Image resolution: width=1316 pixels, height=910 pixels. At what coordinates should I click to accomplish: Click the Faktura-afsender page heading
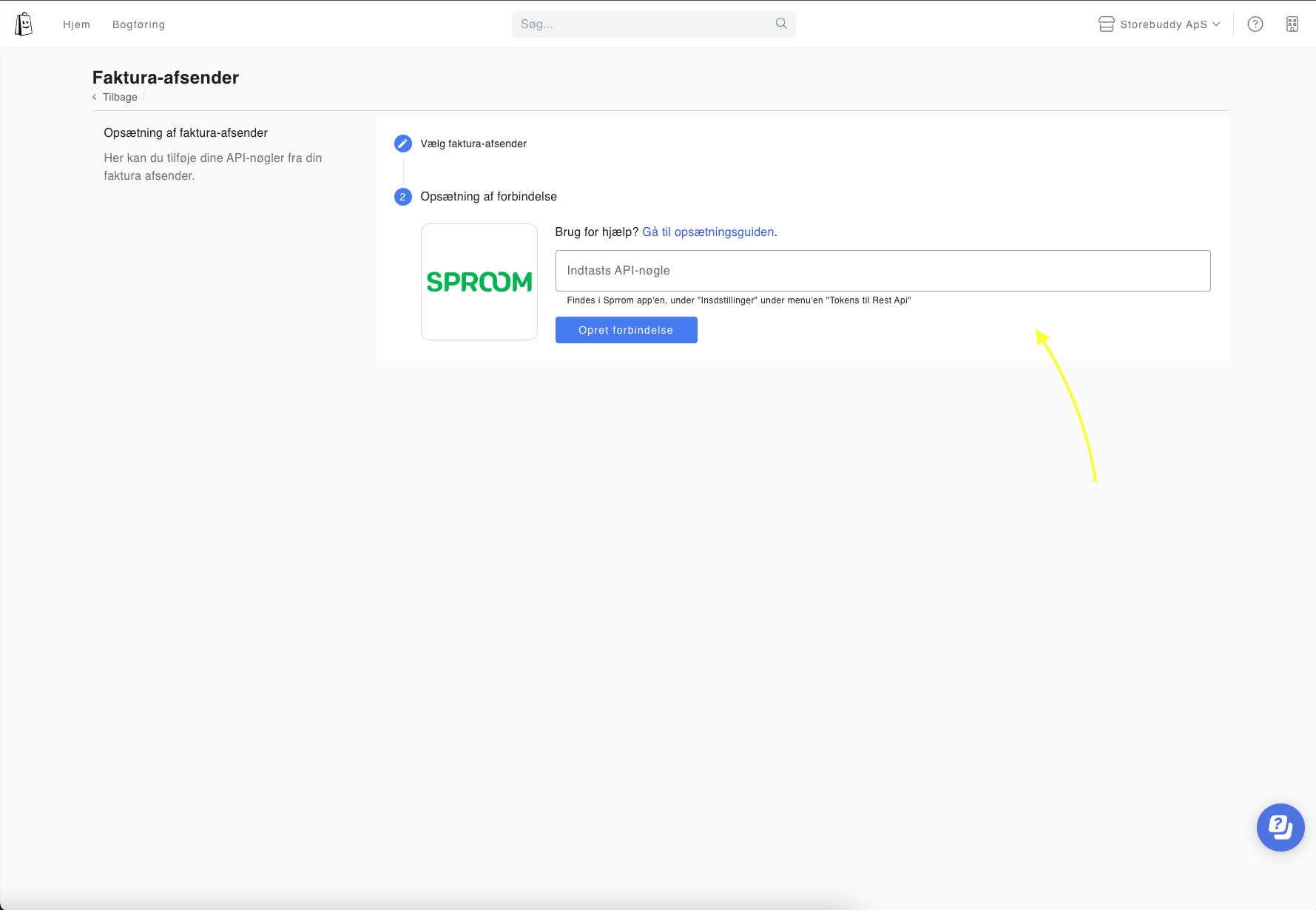pyautogui.click(x=166, y=78)
